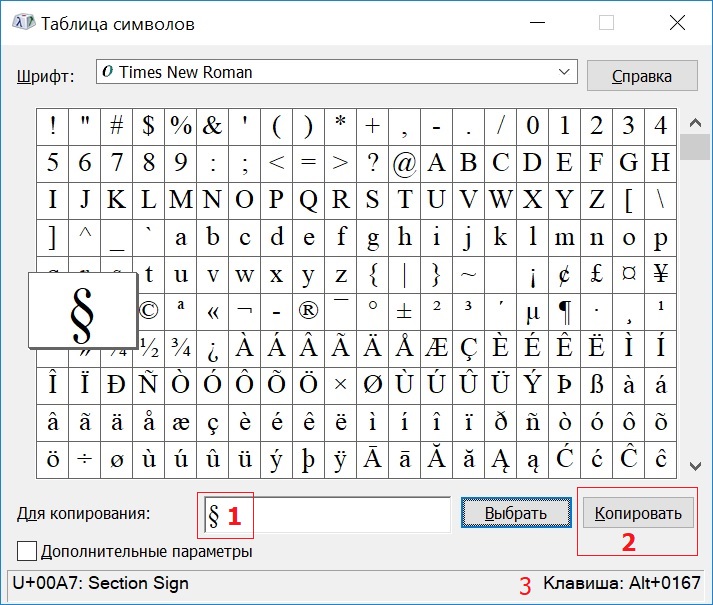The width and height of the screenshot is (713, 605).
Task: Select the one-half ½ fraction cell
Action: pos(148,348)
